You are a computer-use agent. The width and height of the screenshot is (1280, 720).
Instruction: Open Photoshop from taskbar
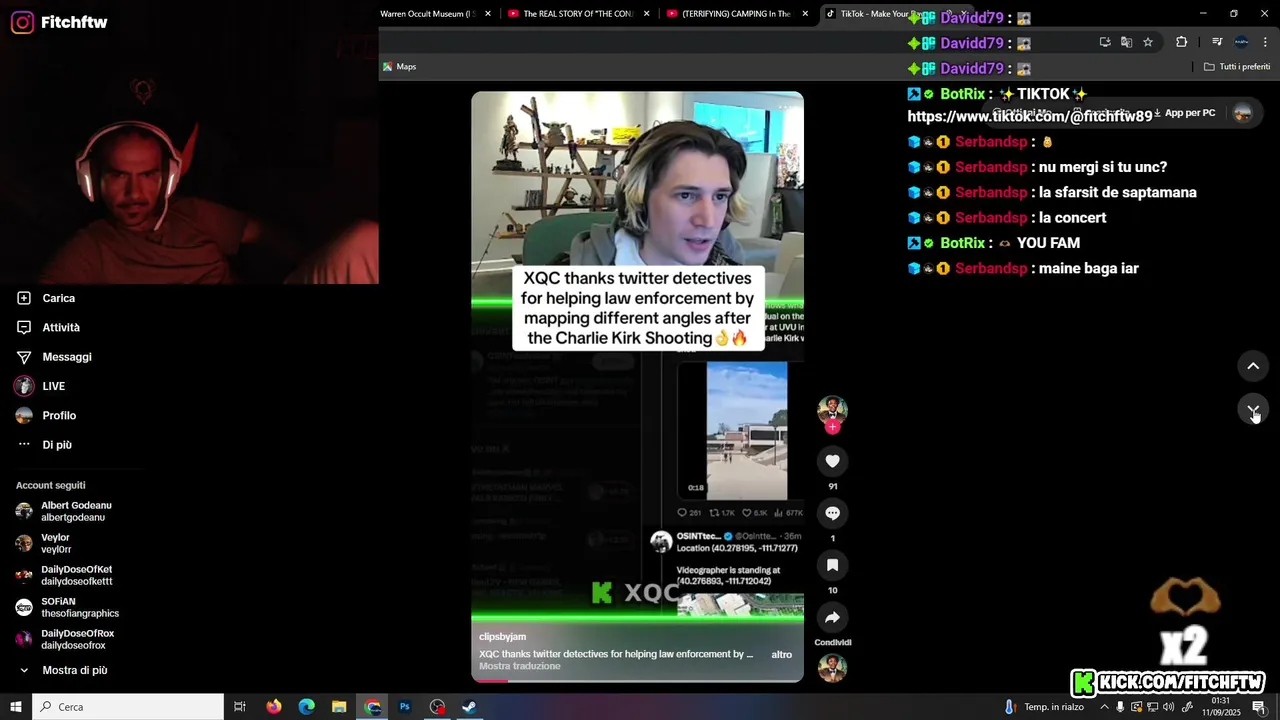pyautogui.click(x=405, y=707)
